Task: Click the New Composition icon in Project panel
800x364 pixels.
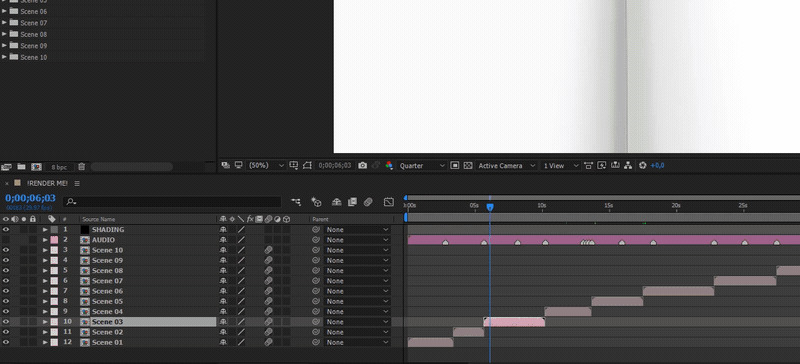Action: click(x=36, y=166)
